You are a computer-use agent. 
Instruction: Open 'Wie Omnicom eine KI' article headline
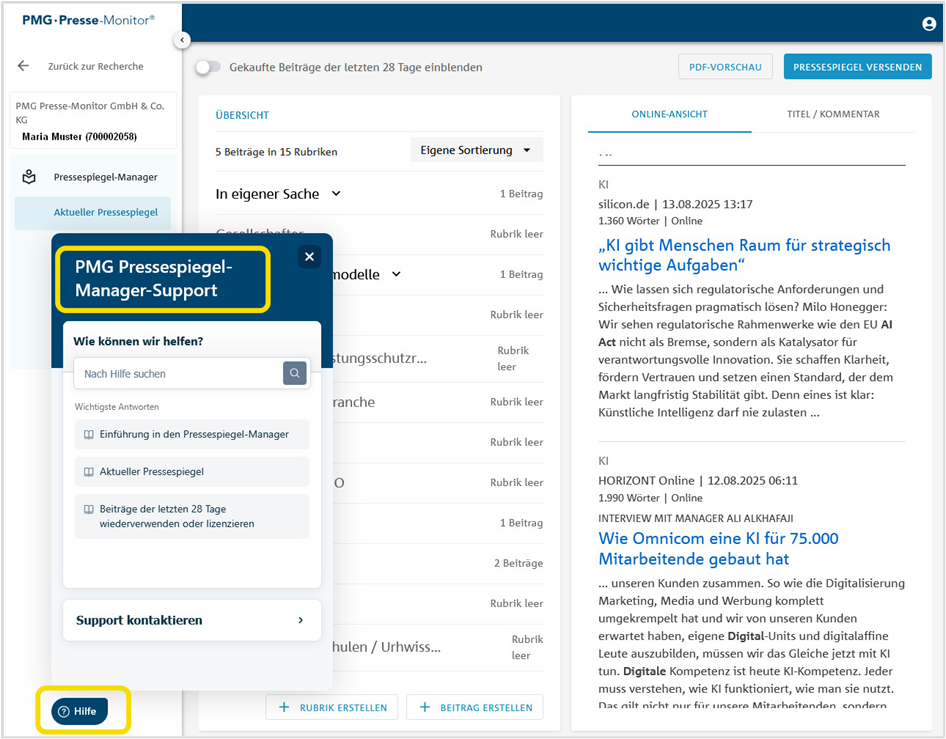[718, 548]
